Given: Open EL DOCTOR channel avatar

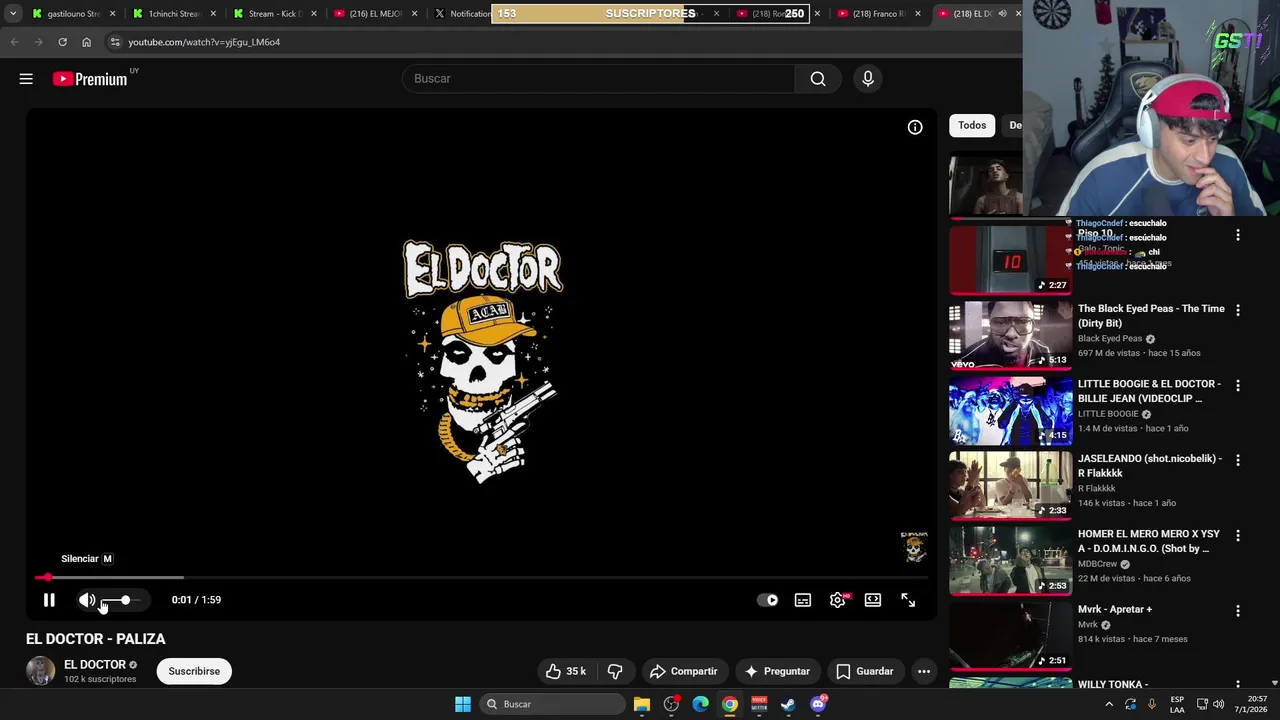Looking at the screenshot, I should [x=41, y=671].
